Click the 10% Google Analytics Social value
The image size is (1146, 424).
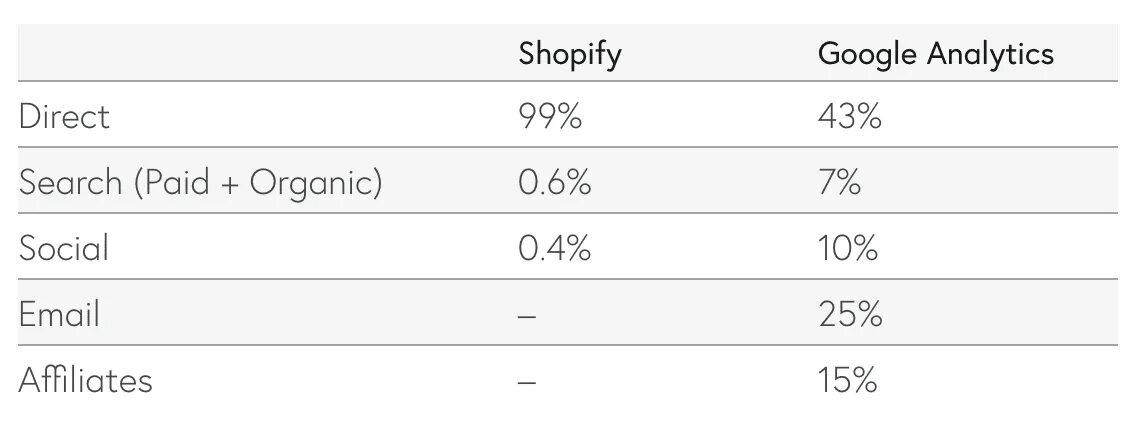pyautogui.click(x=848, y=248)
